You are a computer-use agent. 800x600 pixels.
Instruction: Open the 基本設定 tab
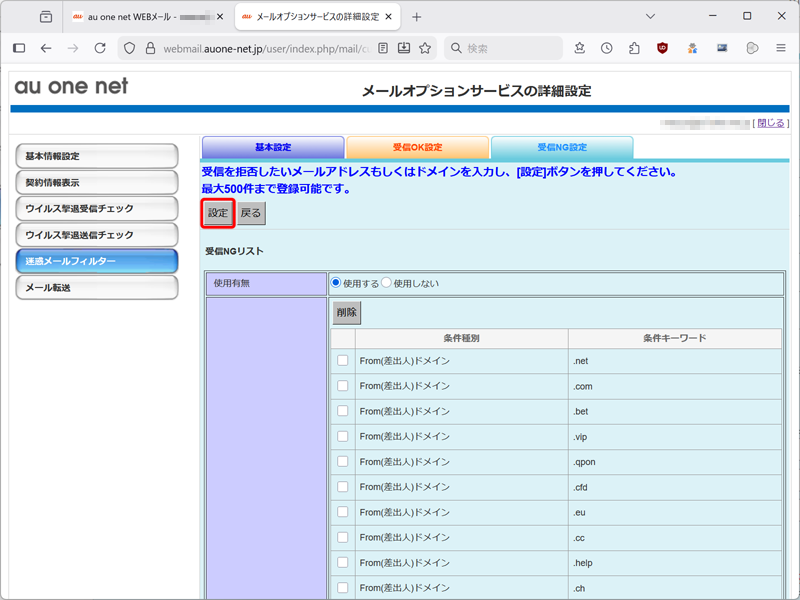[x=272, y=147]
